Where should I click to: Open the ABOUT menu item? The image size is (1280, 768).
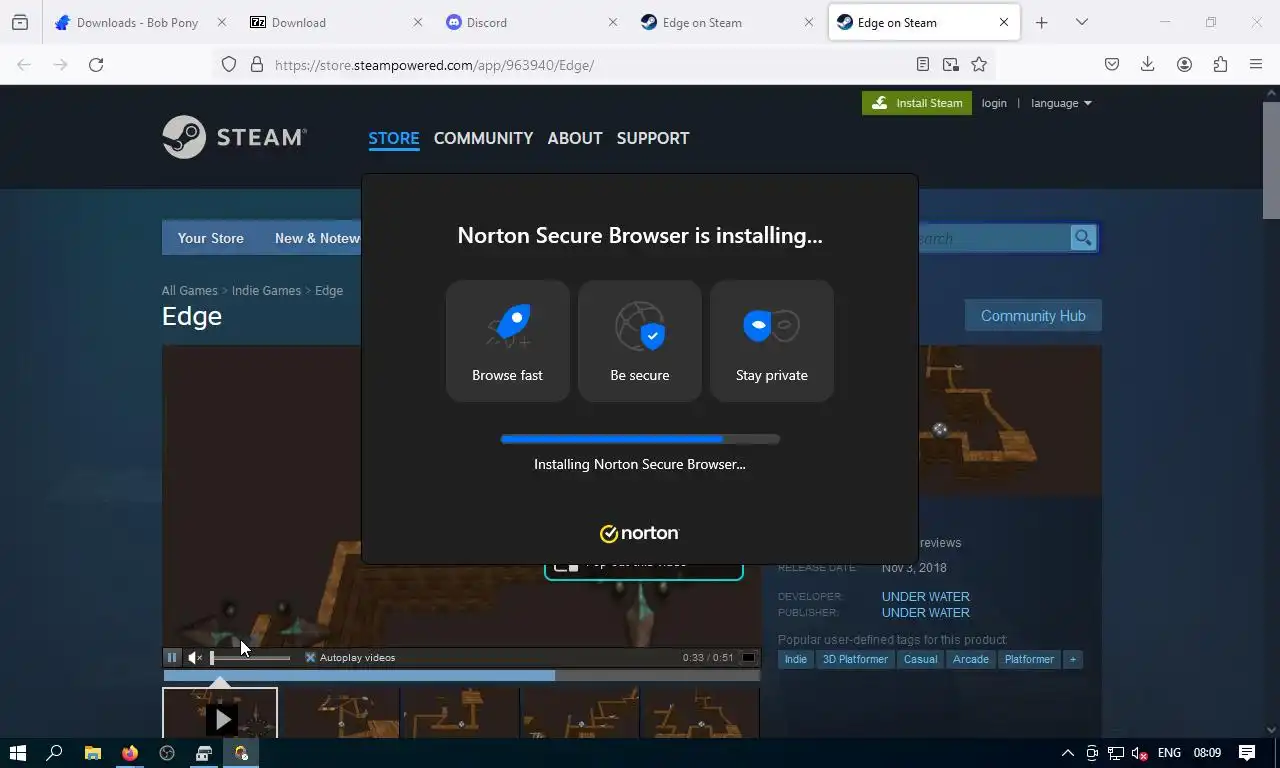pyautogui.click(x=575, y=138)
